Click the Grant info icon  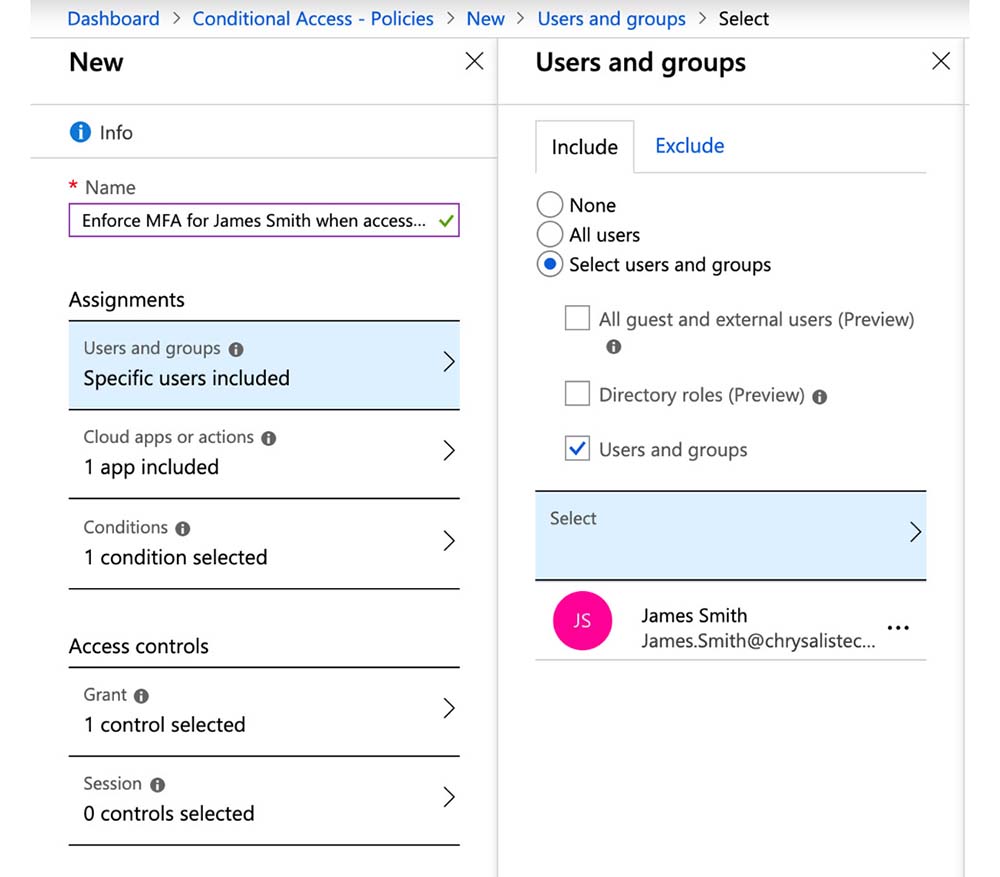[141, 695]
